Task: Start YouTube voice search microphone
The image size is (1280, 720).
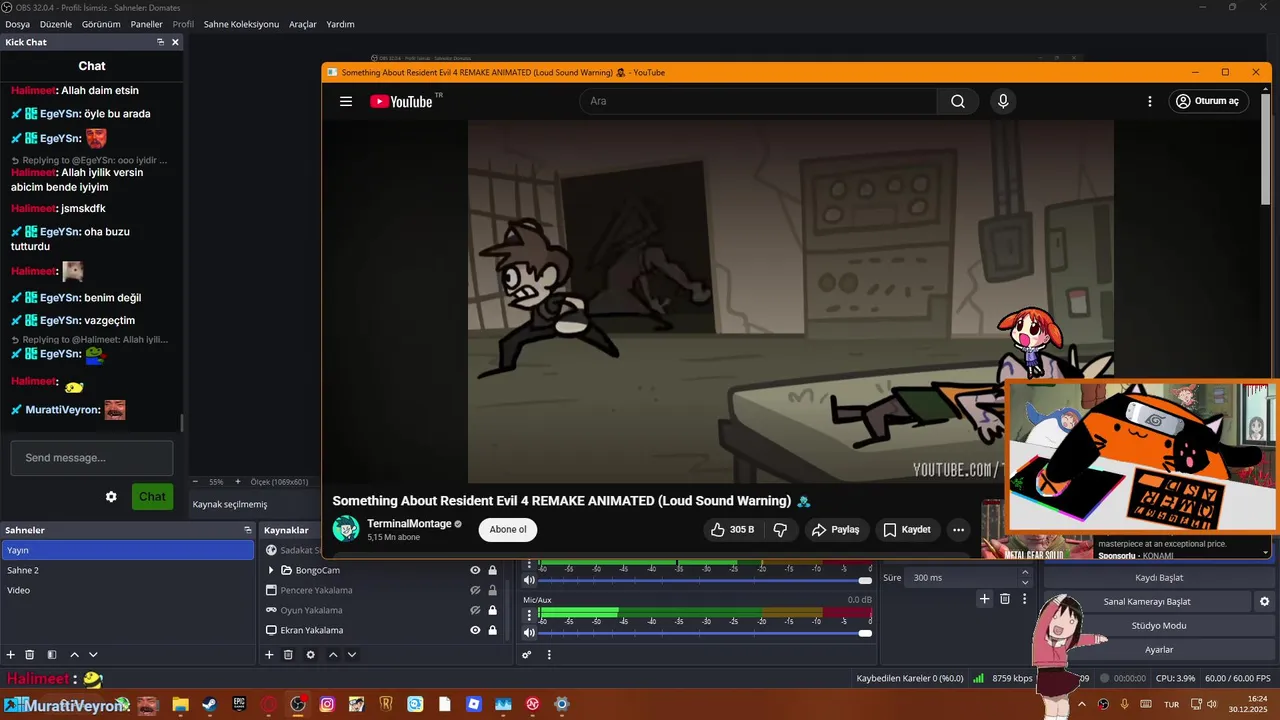Action: point(1003,101)
